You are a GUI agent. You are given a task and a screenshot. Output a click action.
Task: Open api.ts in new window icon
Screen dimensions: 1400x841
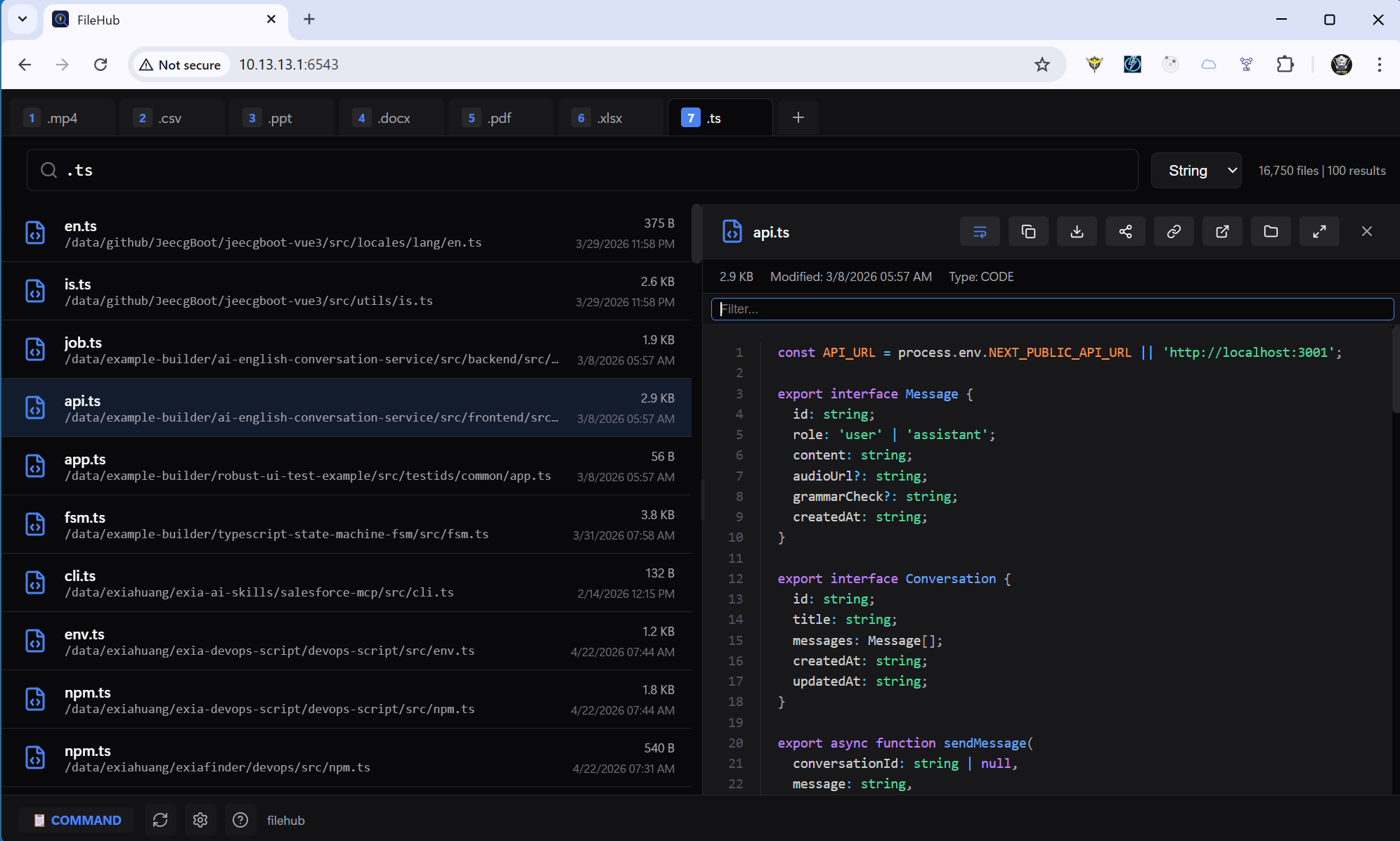[1222, 232]
